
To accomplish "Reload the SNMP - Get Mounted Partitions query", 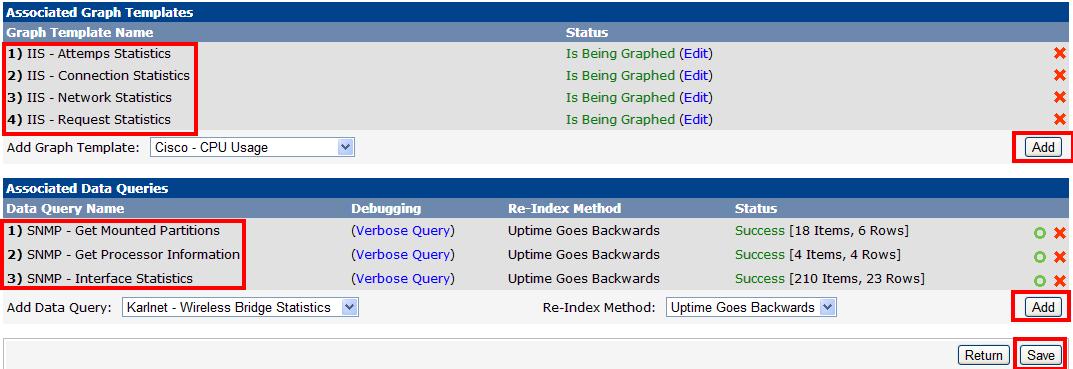I will (x=1040, y=233).
